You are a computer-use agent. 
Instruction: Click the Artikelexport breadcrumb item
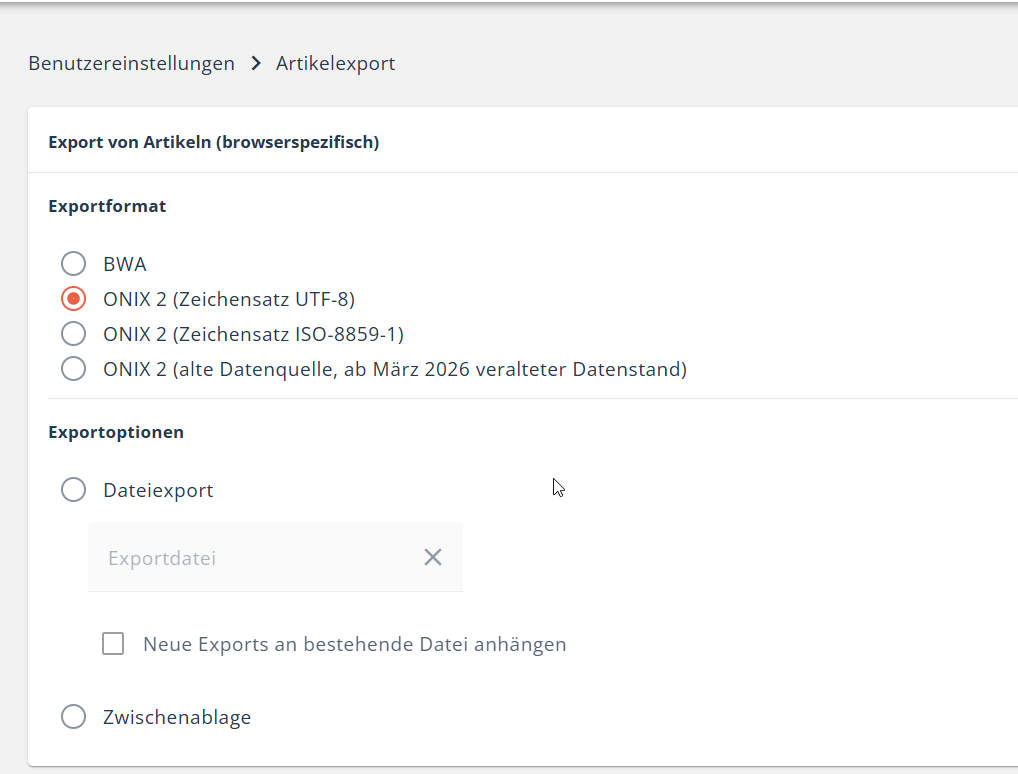click(336, 64)
